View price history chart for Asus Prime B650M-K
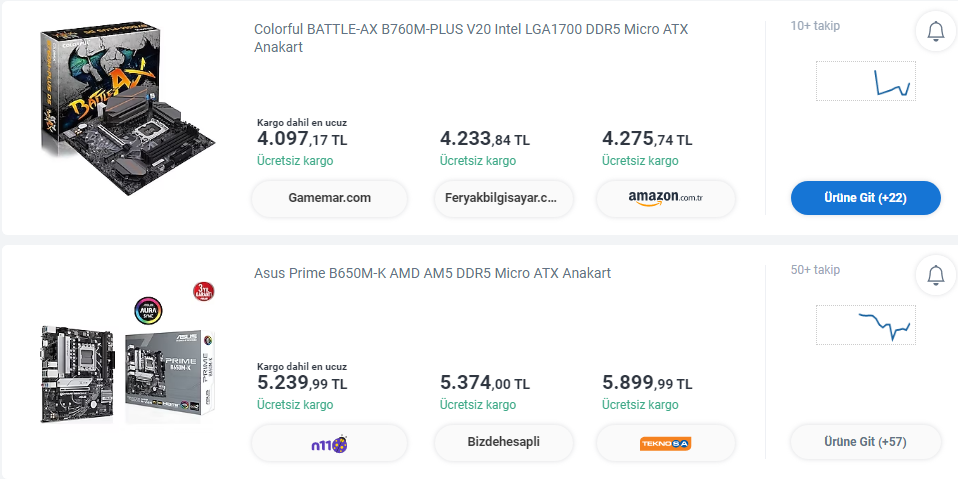Screen dimensions: 958x479 865,325
